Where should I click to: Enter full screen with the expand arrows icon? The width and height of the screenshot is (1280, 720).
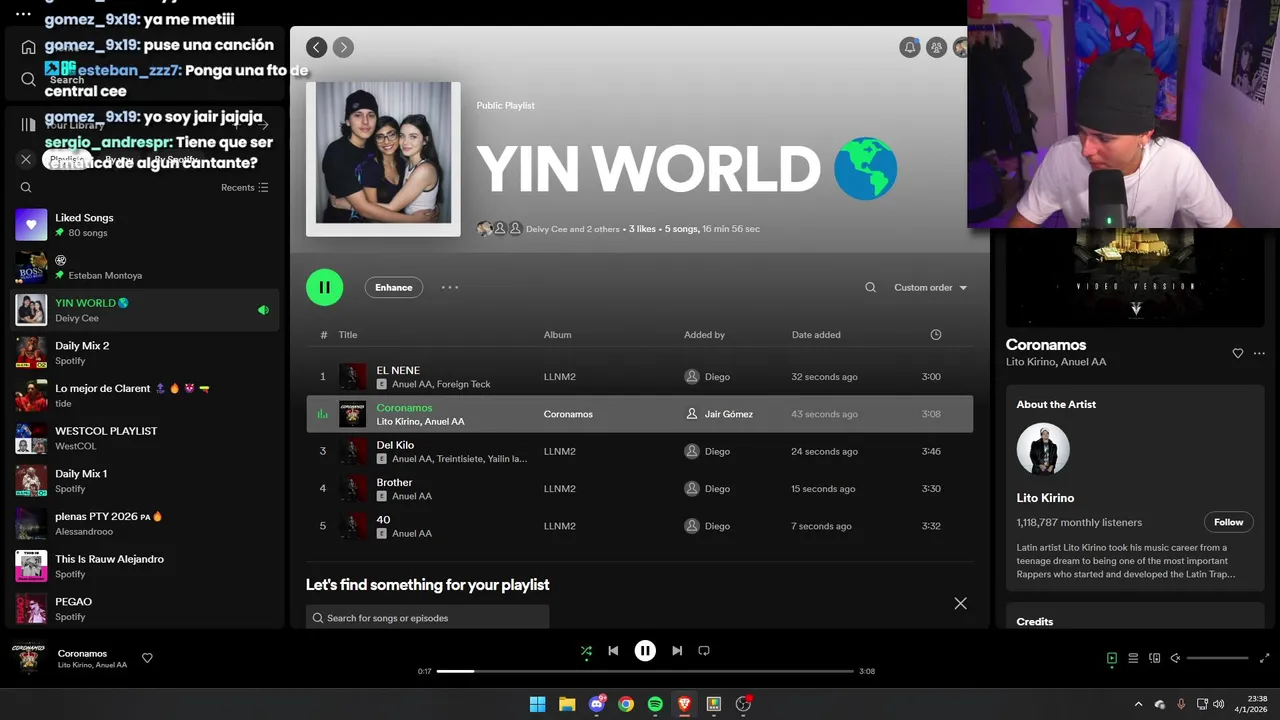(x=1266, y=658)
